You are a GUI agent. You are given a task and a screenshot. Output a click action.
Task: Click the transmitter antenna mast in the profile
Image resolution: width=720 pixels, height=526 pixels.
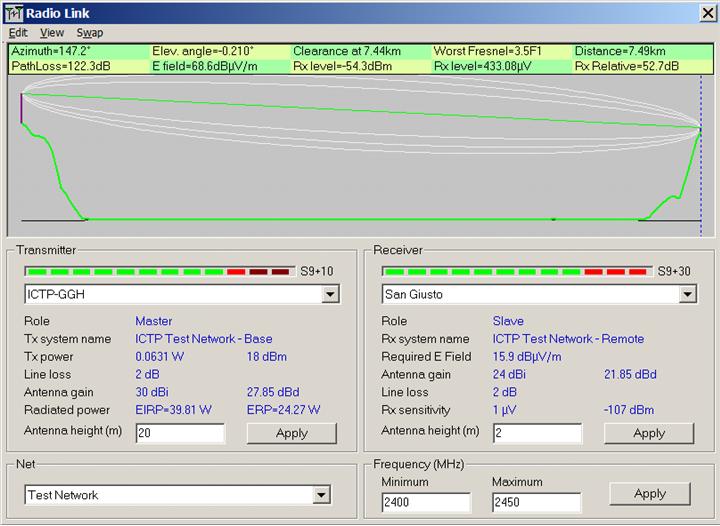click(x=21, y=109)
